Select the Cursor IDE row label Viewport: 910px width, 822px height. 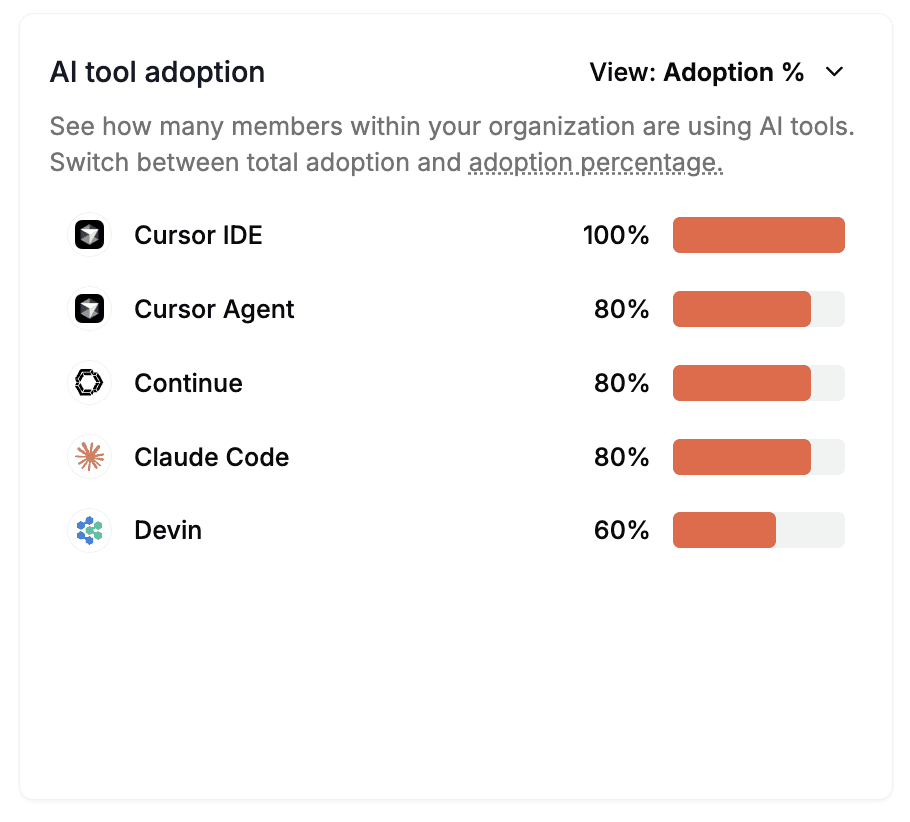(198, 236)
